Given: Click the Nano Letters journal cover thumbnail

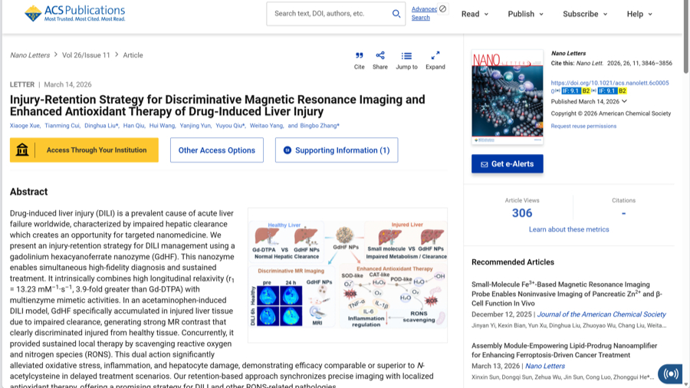Looking at the screenshot, I should pos(507,97).
